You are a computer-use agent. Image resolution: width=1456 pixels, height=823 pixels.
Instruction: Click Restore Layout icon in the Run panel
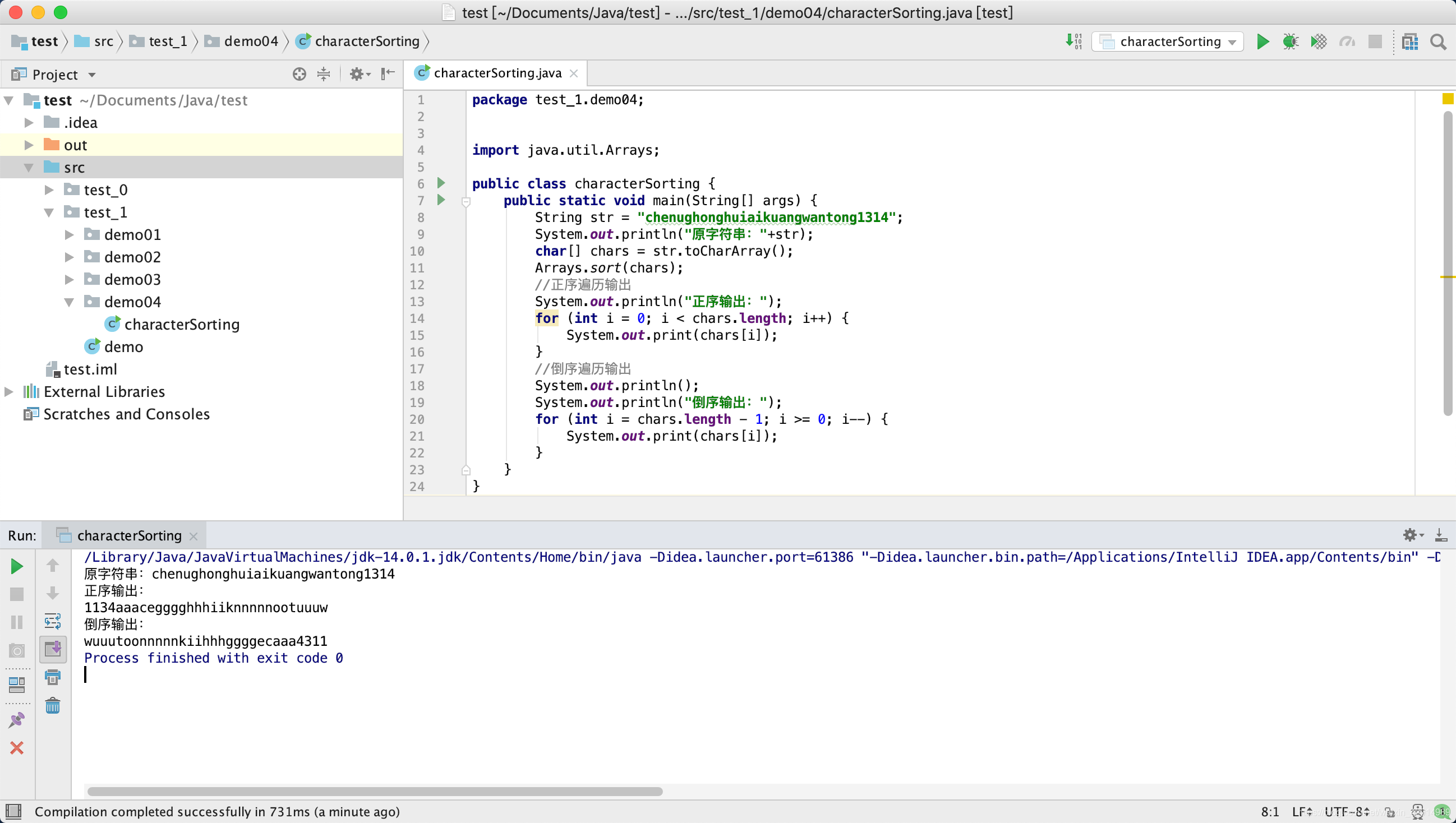tap(17, 685)
